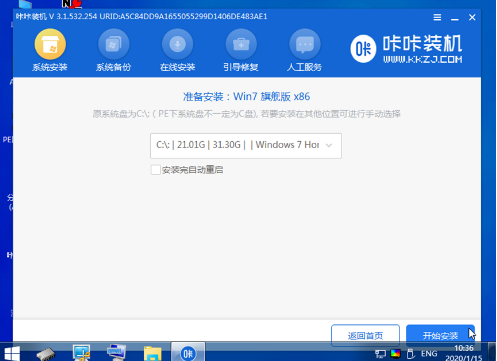The height and width of the screenshot is (361, 497).
Task: Open File Explorer from taskbar
Action: tap(152, 353)
